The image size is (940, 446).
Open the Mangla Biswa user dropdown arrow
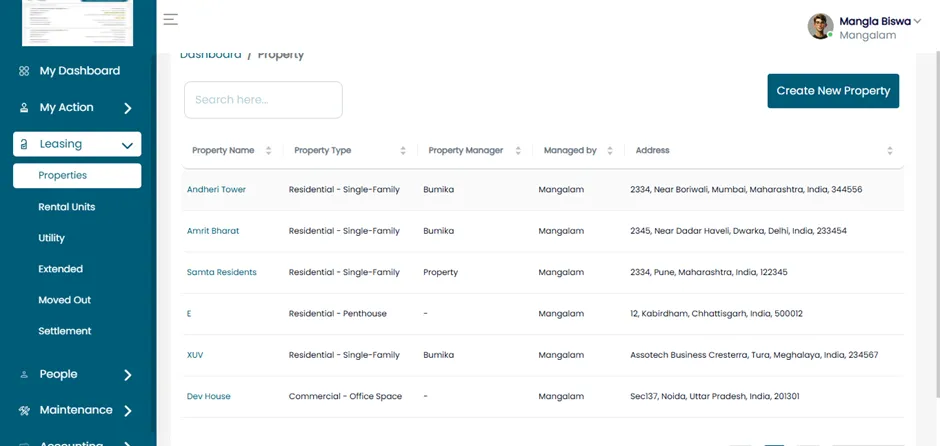point(917,21)
